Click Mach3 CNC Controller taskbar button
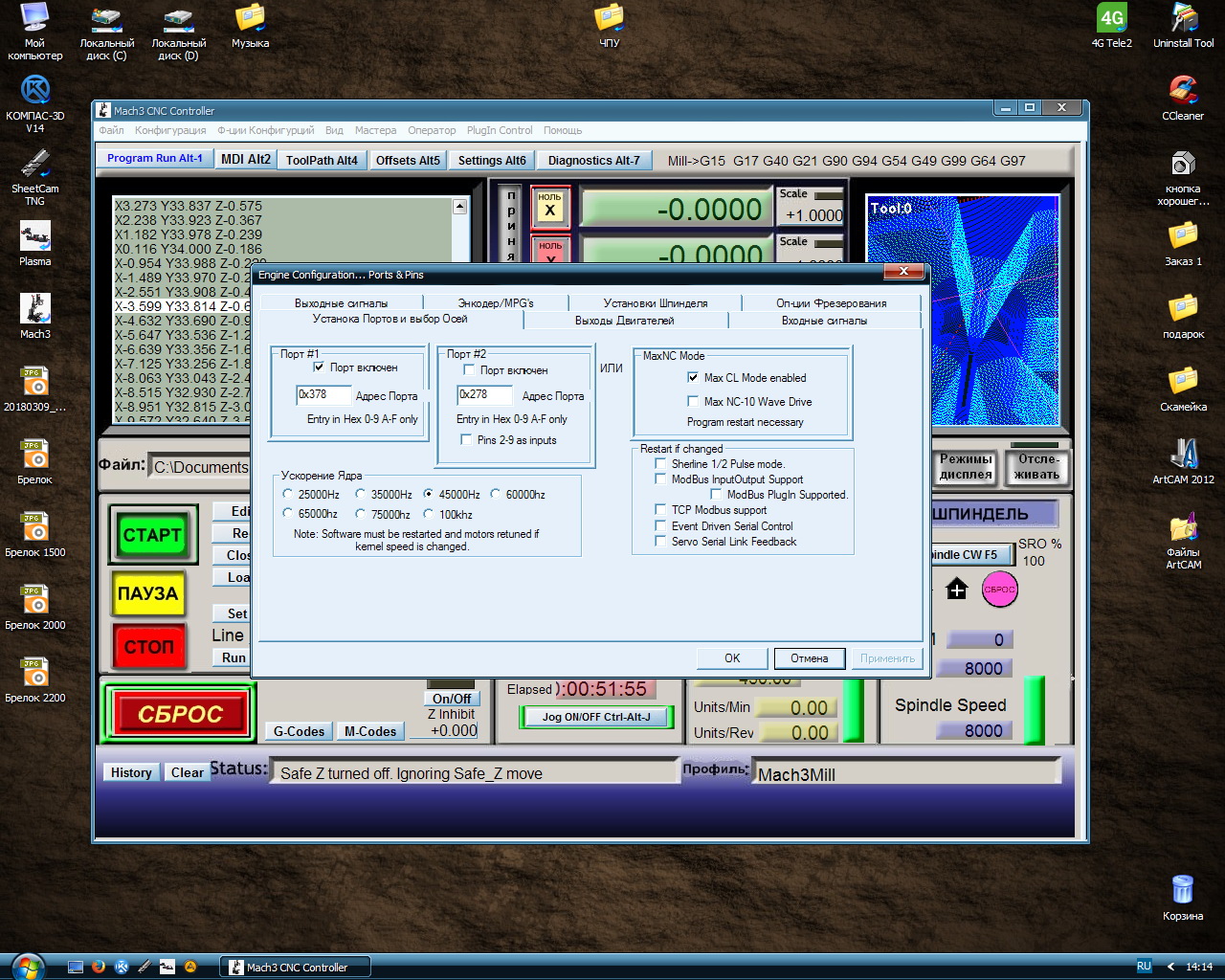The height and width of the screenshot is (980, 1225). point(296,967)
